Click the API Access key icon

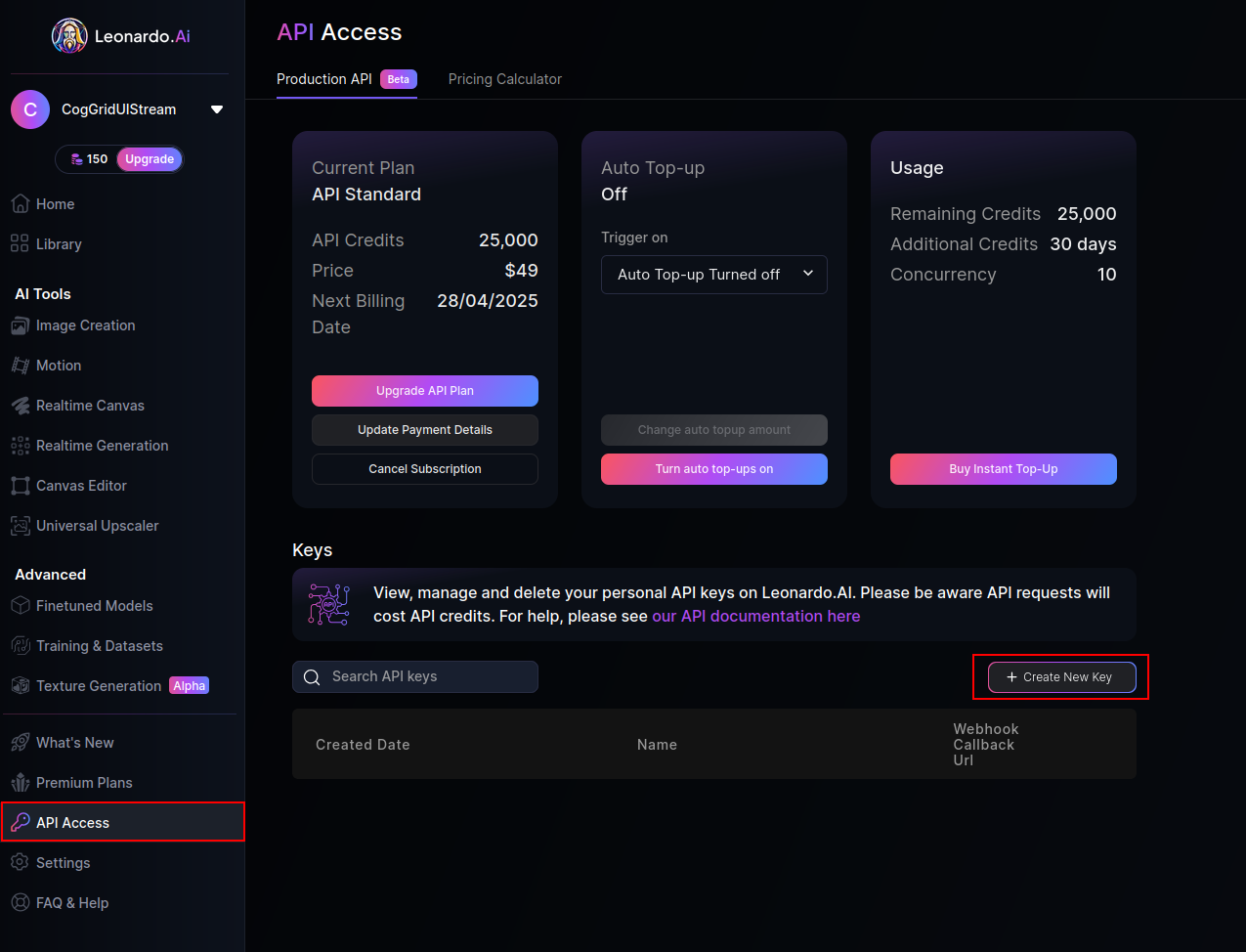(x=20, y=823)
